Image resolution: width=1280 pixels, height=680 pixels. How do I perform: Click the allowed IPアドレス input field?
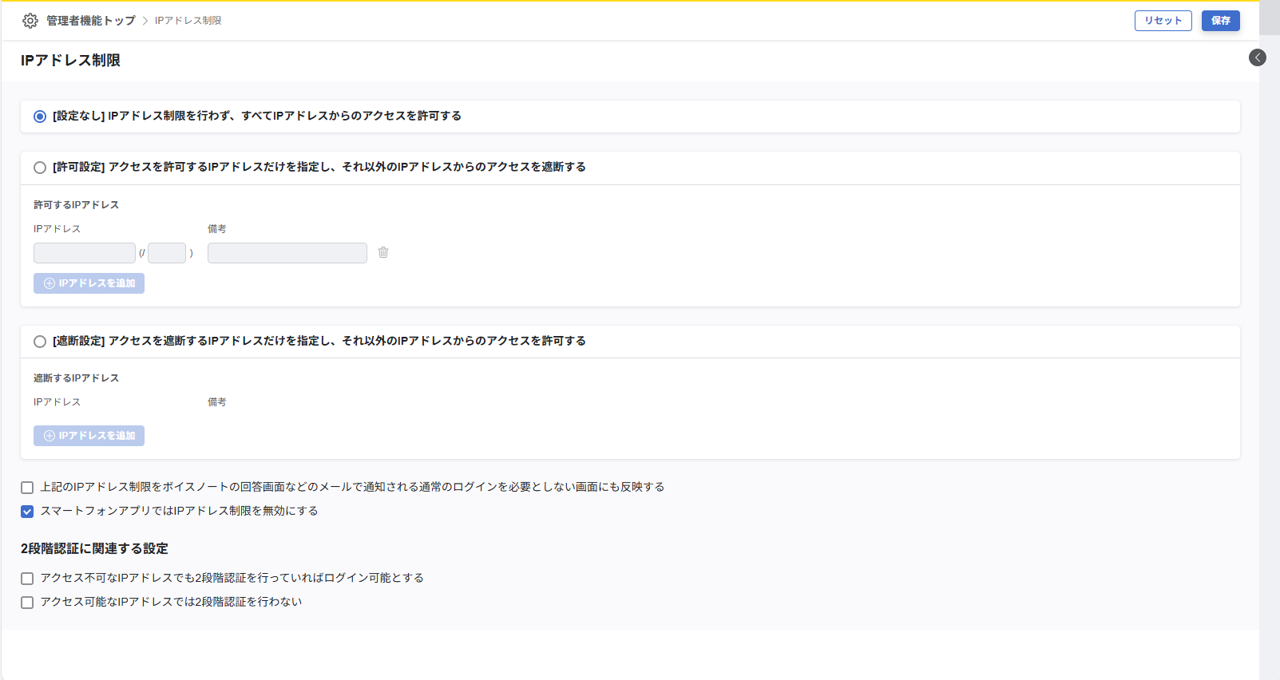point(84,253)
